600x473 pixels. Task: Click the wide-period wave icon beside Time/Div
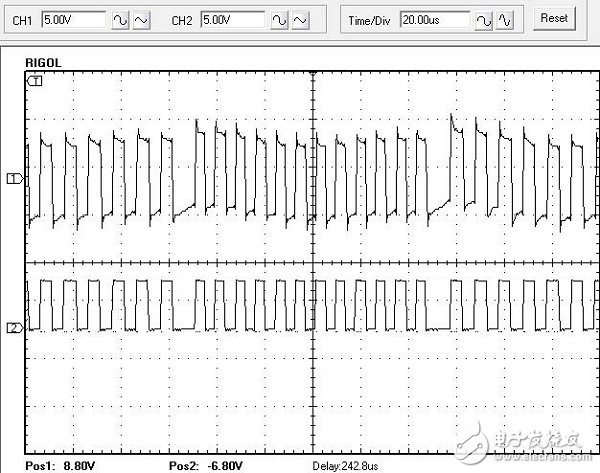click(x=483, y=19)
